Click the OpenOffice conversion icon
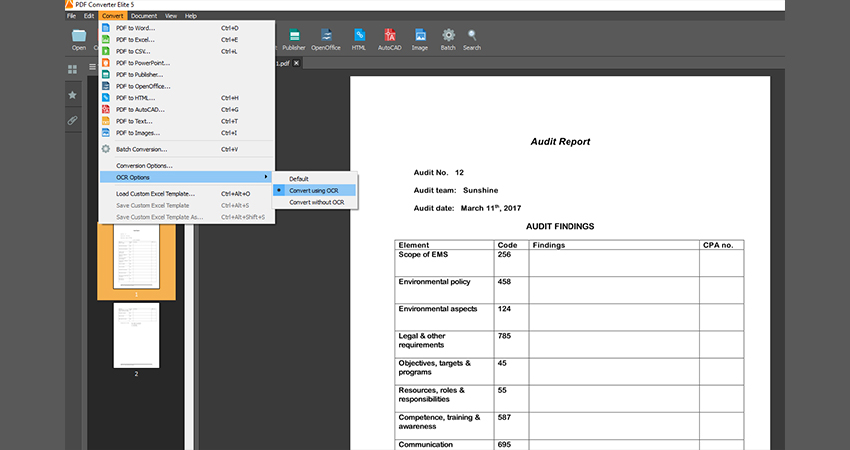Screen dimensions: 850x450 325,39
